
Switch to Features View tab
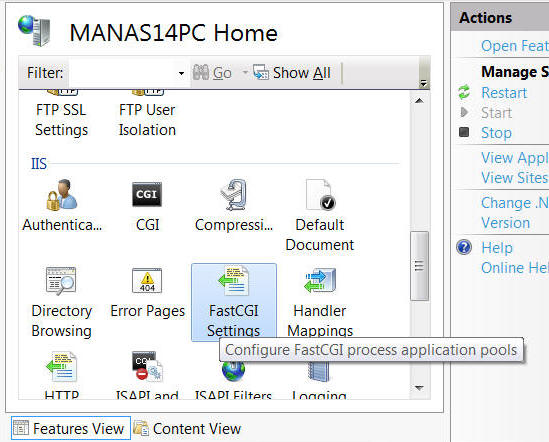click(x=71, y=428)
